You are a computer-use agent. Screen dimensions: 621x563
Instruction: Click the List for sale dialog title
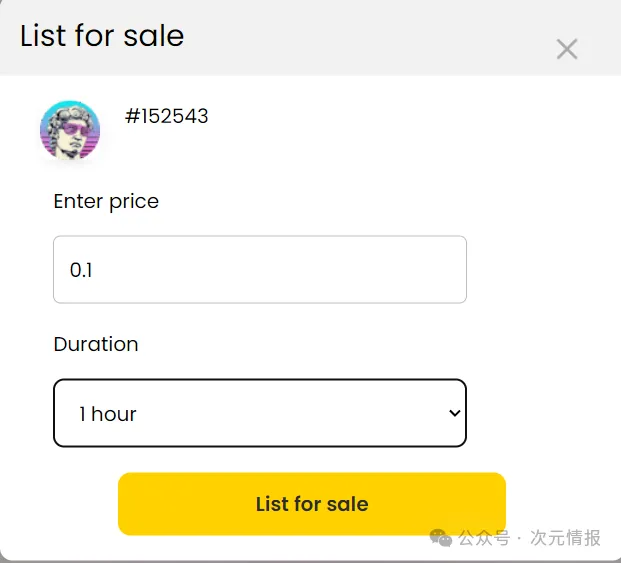[x=102, y=36]
